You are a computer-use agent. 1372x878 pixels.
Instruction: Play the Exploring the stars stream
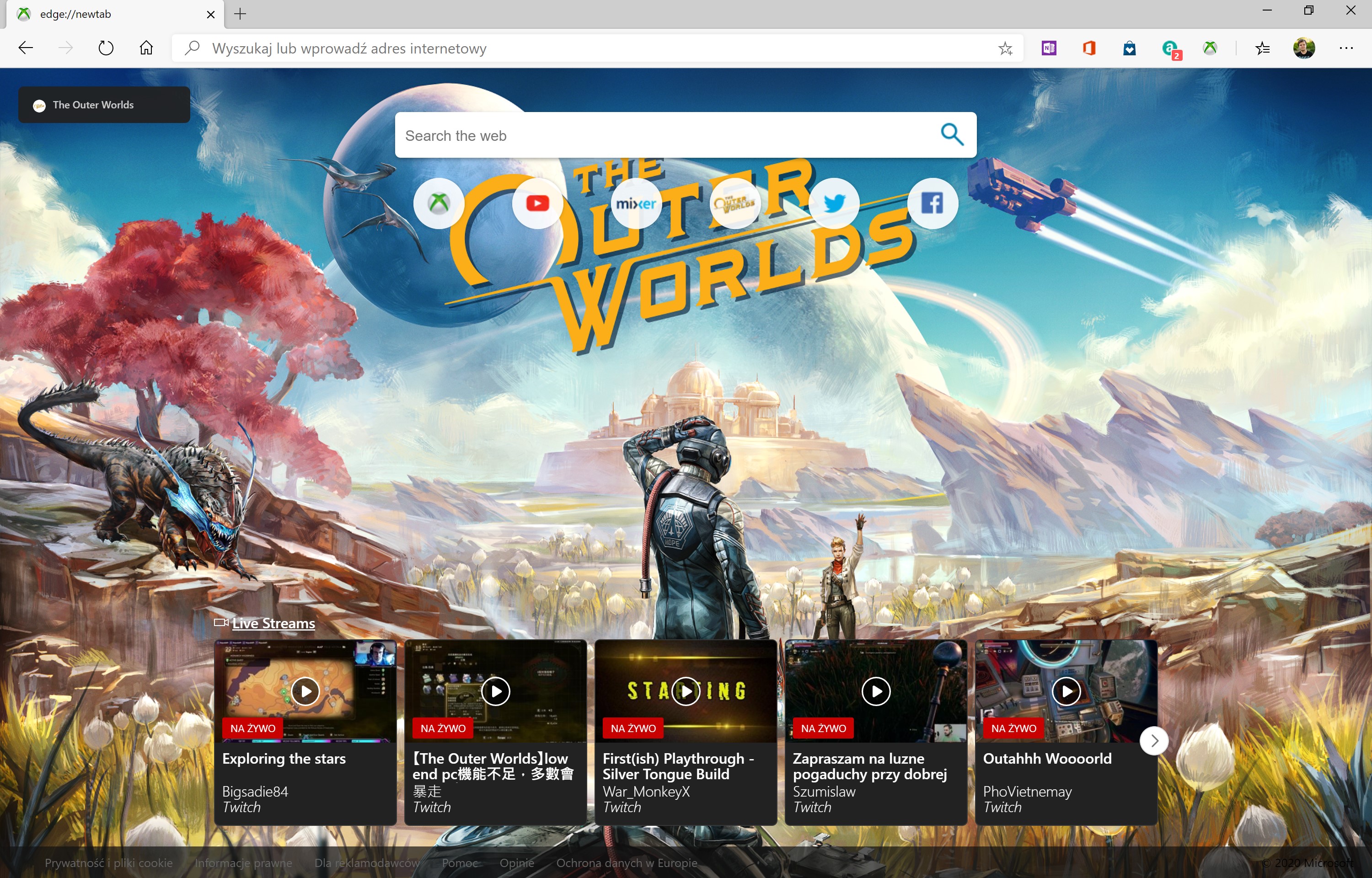tap(305, 691)
